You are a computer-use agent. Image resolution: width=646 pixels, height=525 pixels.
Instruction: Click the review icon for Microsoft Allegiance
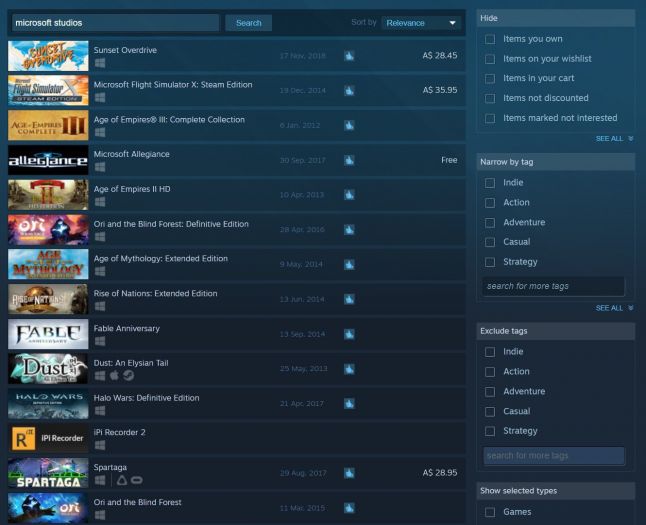click(x=349, y=161)
